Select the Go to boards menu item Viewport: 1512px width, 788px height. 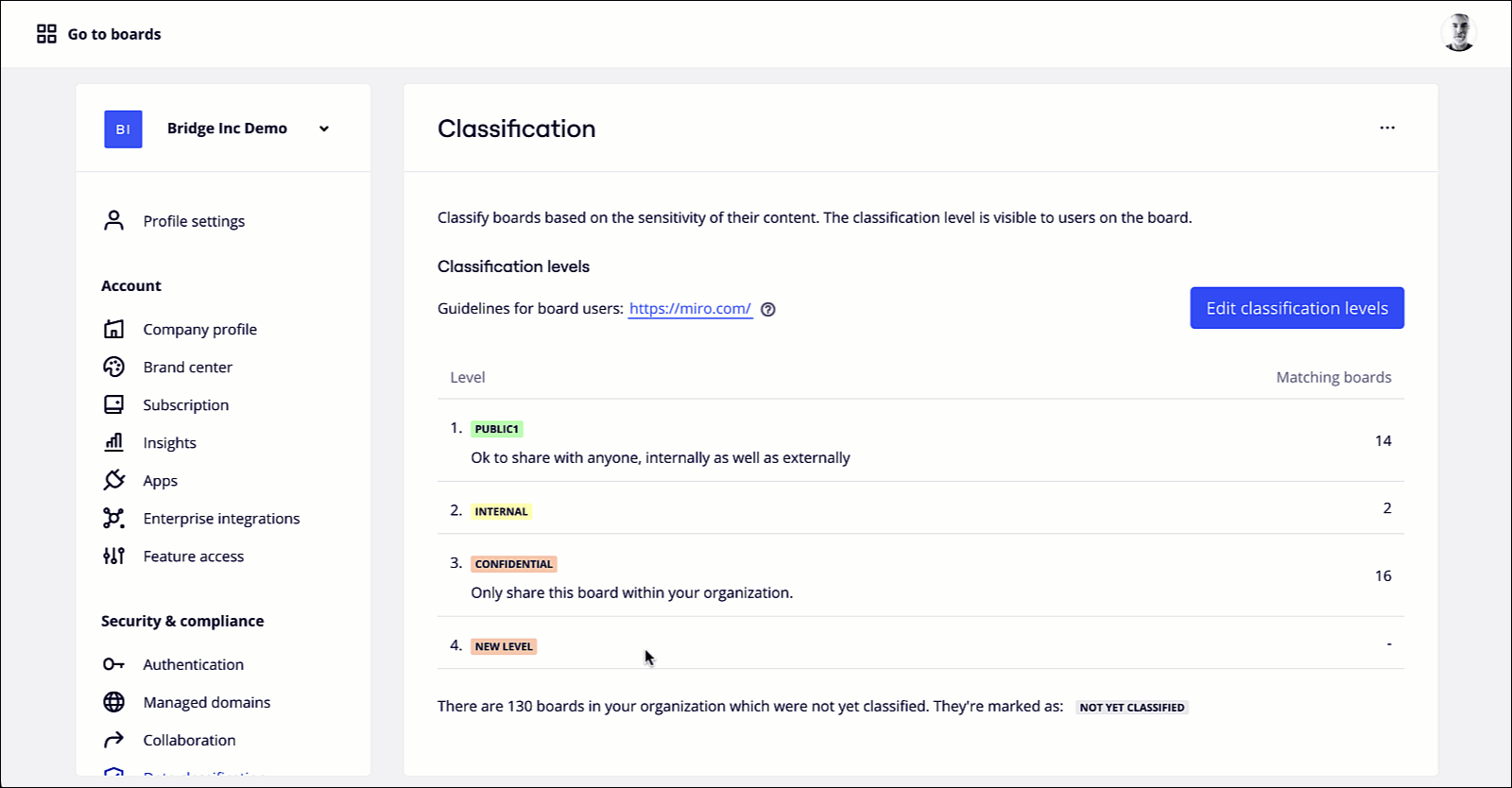[x=113, y=33]
